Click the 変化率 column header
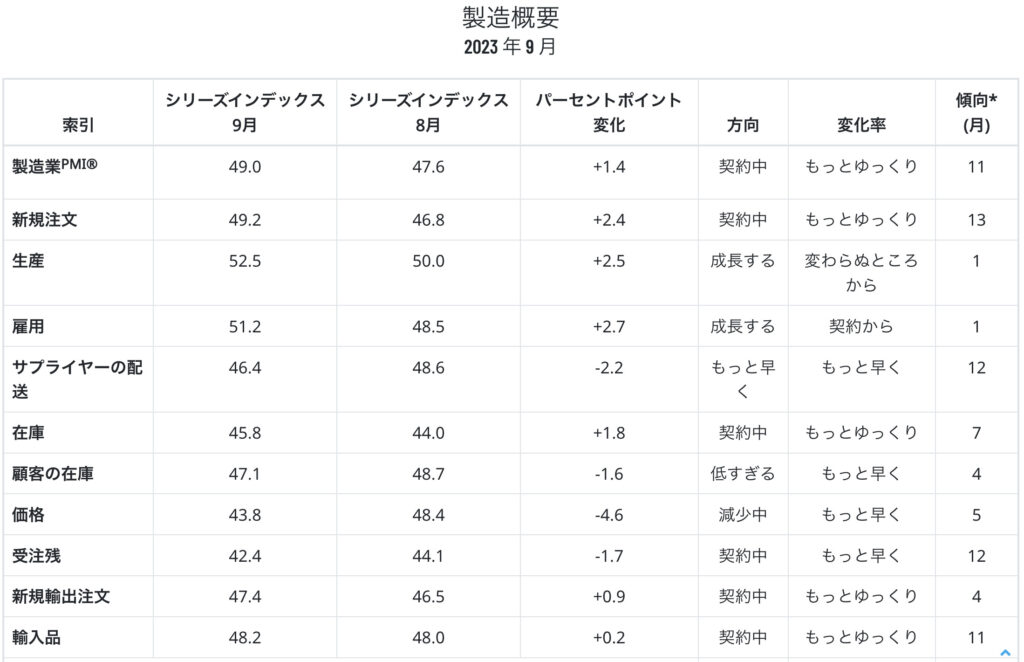This screenshot has width=1024, height=662. tap(861, 125)
